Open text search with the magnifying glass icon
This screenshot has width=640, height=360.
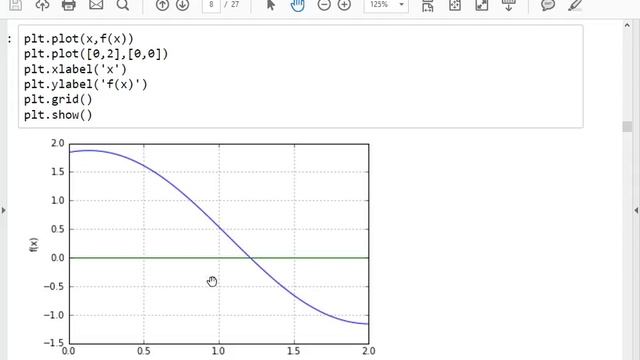122,5
